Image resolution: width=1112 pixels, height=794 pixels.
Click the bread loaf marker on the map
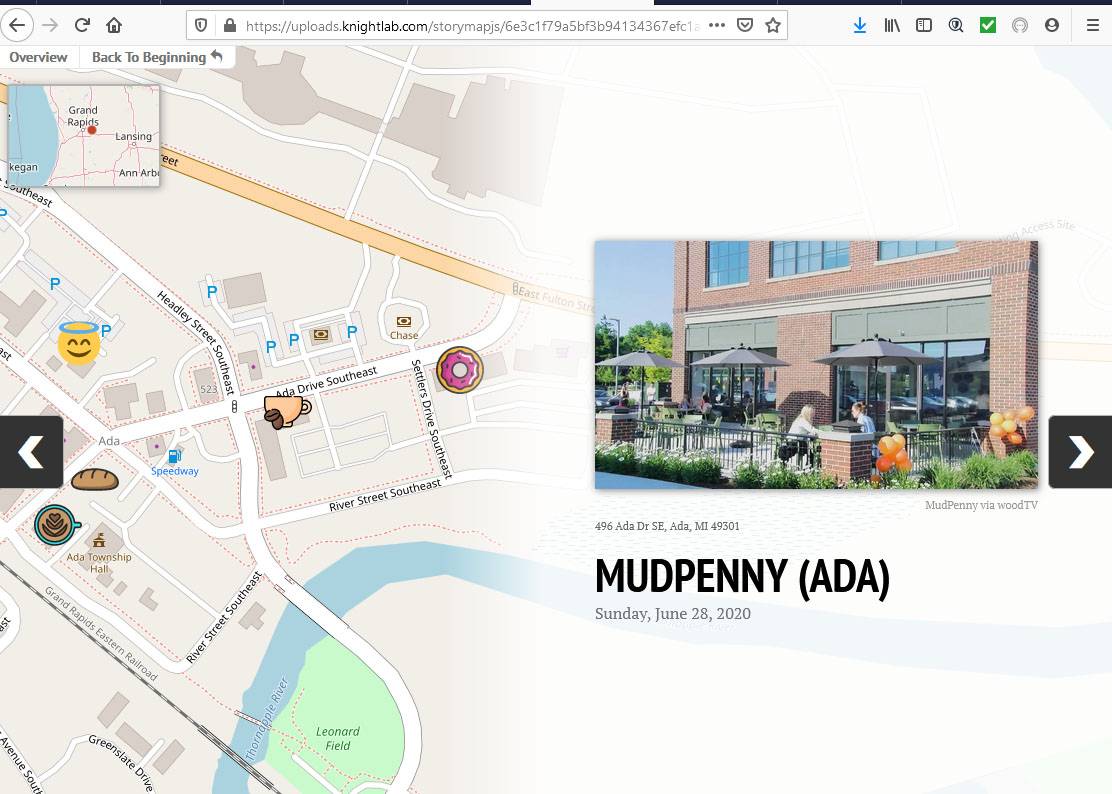97,480
